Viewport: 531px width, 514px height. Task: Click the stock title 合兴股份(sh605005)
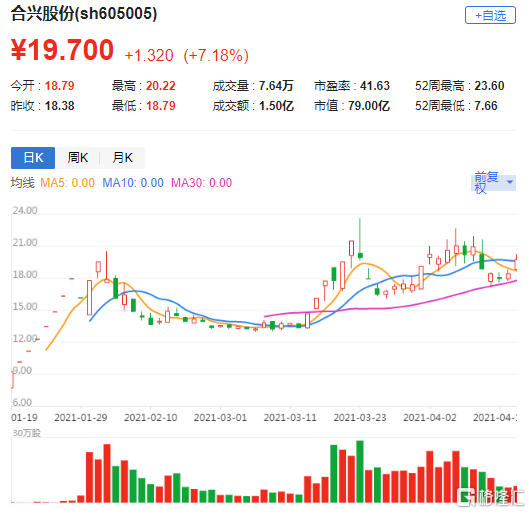pos(84,14)
